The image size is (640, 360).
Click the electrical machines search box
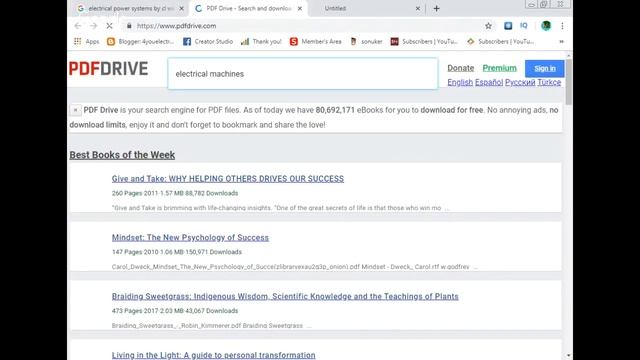(303, 73)
